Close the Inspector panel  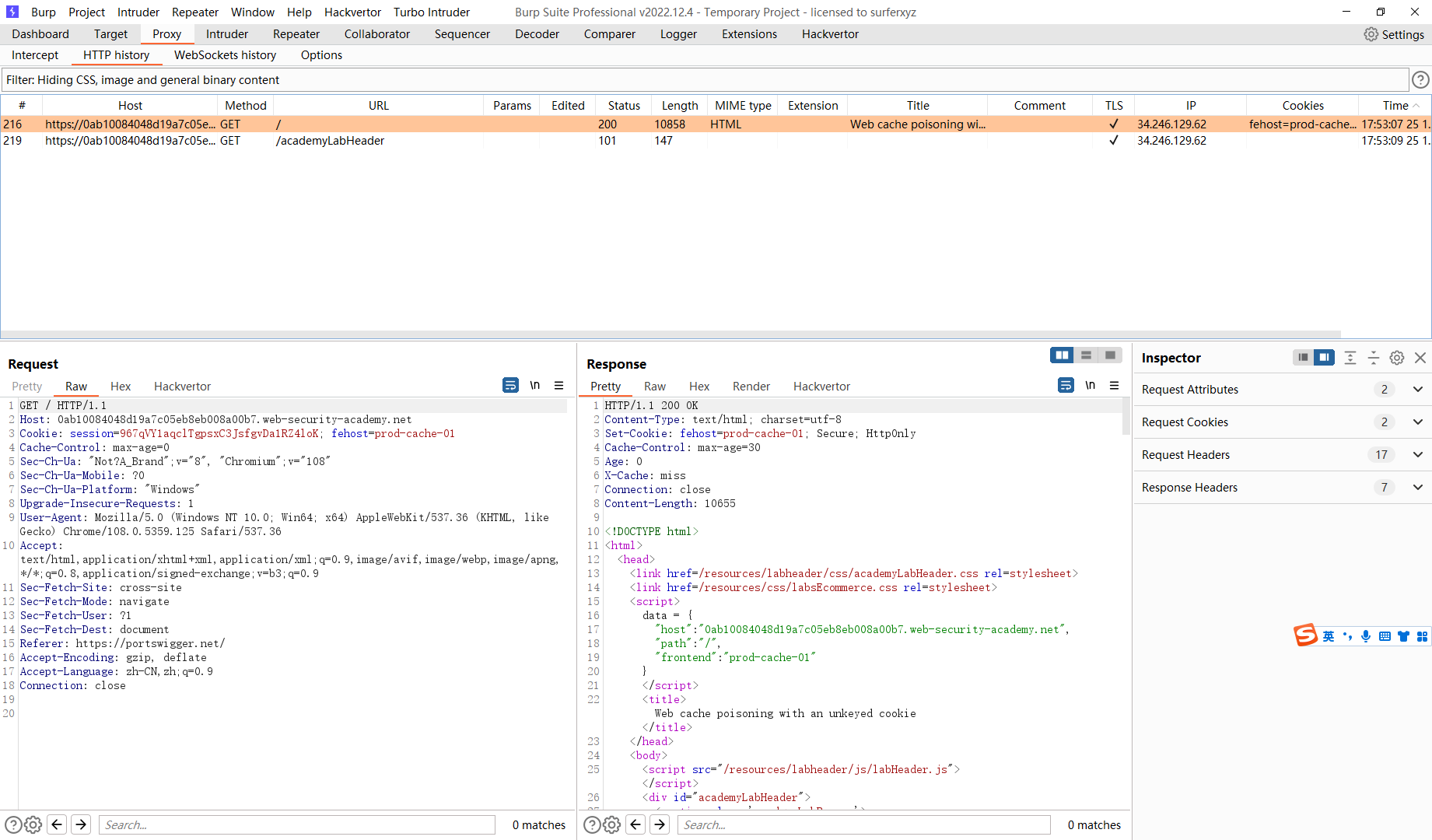tap(1420, 358)
